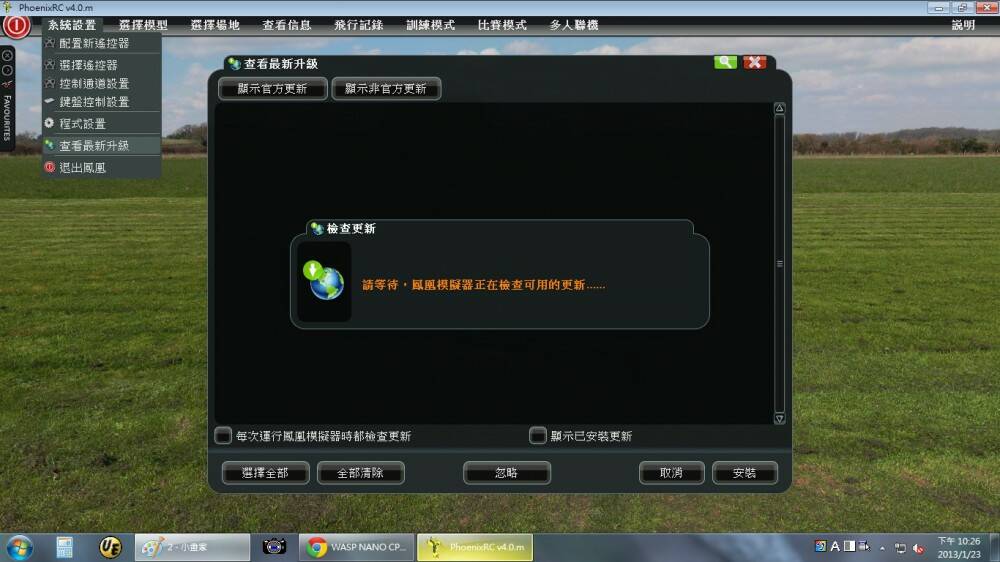1000x562 pixels.
Task: Open the 選擇模型 menu
Action: tap(143, 25)
